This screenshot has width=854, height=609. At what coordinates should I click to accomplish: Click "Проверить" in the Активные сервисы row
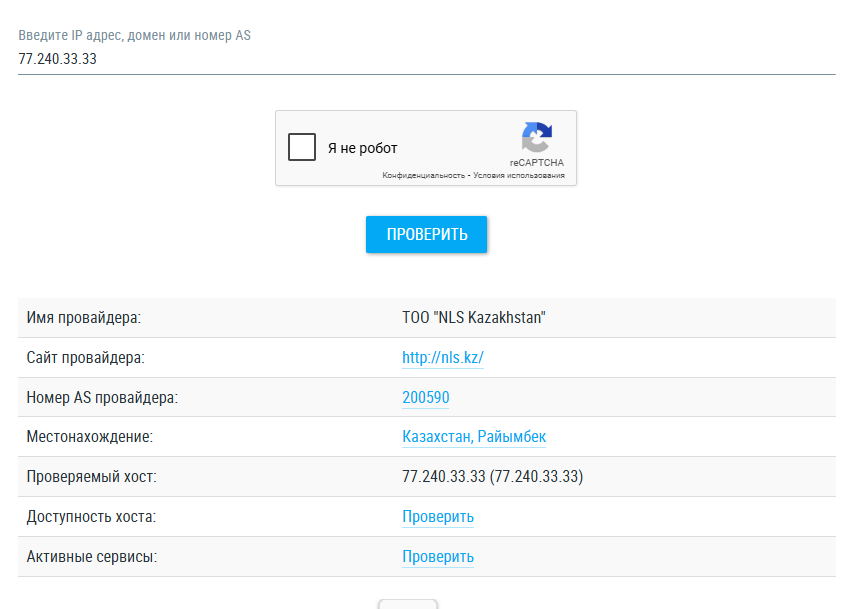point(438,557)
